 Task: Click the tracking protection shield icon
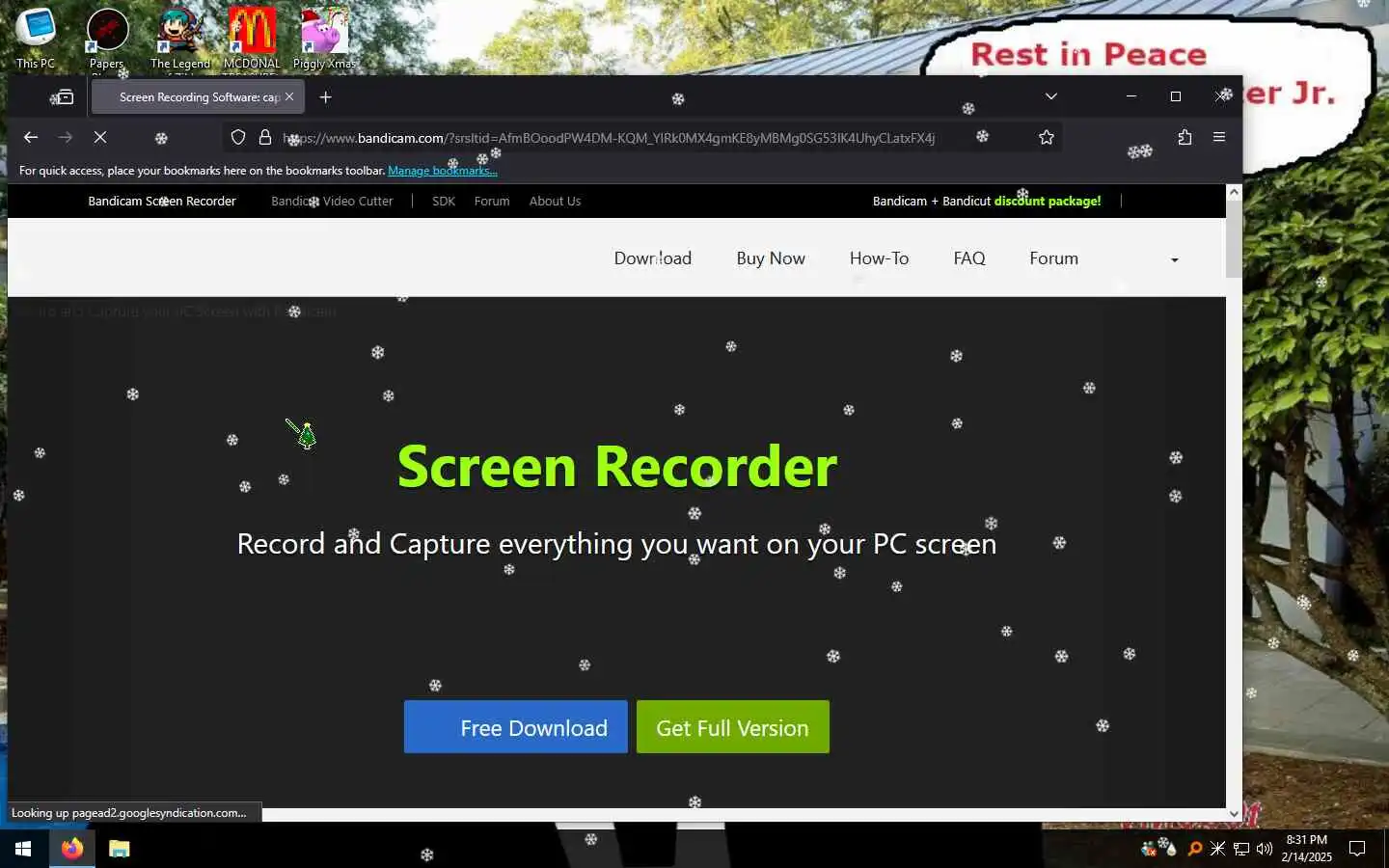click(x=238, y=137)
